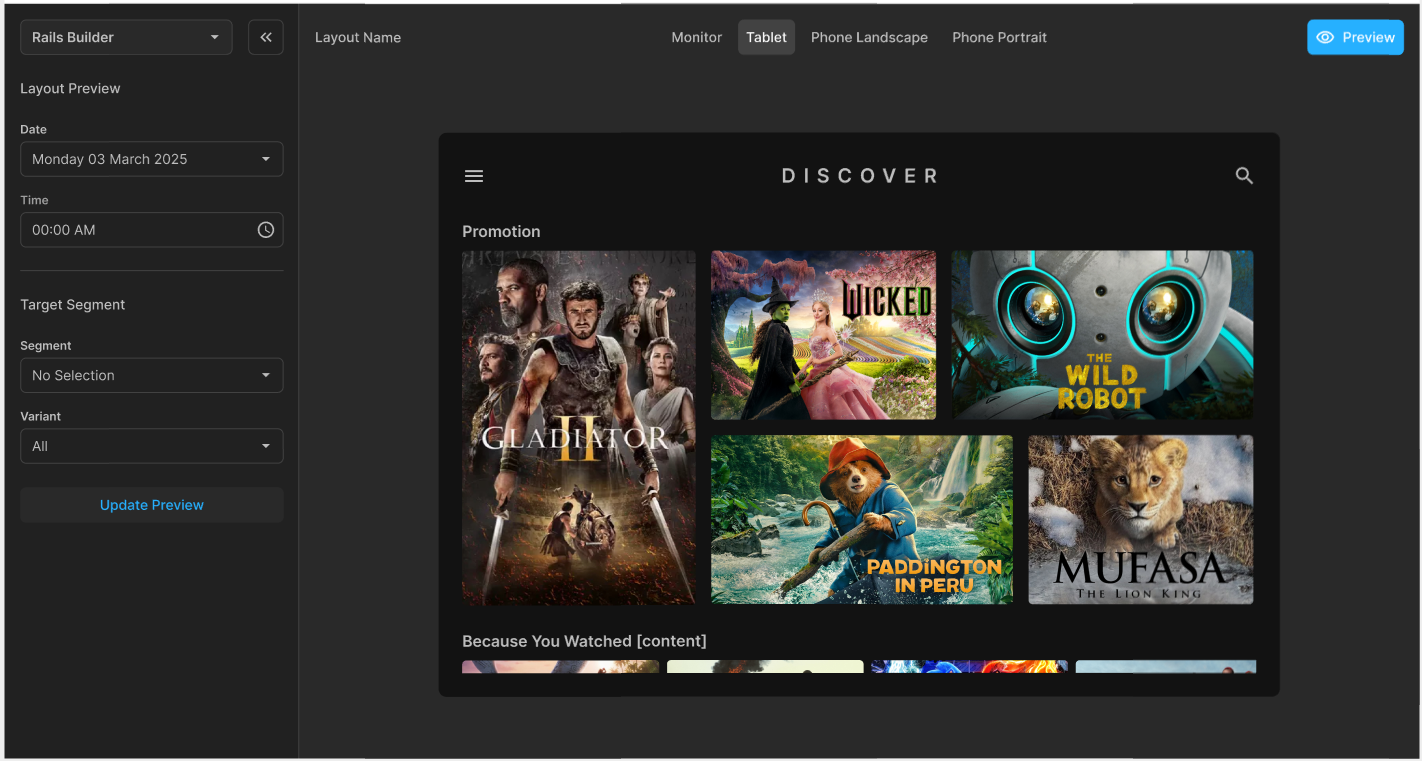Click the Because You Watched [content] heading

click(584, 641)
